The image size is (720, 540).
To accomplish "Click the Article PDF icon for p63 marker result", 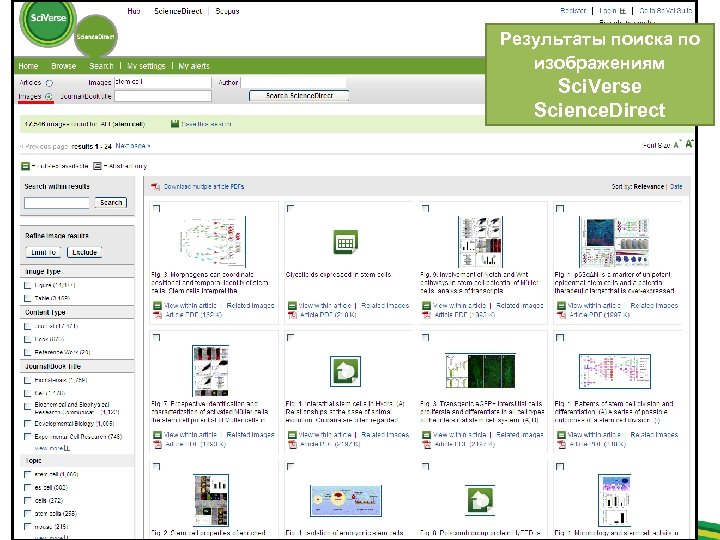I will coord(561,315).
